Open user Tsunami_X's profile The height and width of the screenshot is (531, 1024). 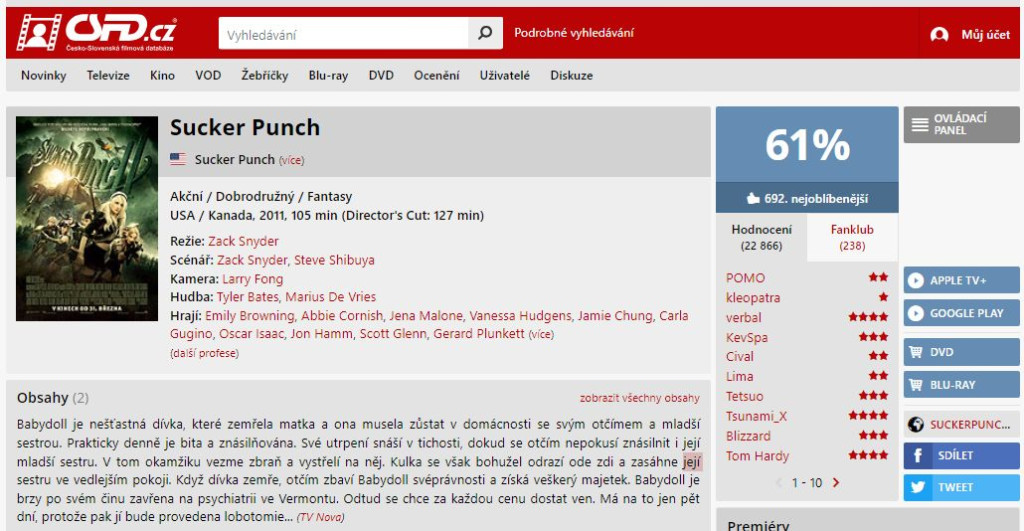(x=756, y=416)
